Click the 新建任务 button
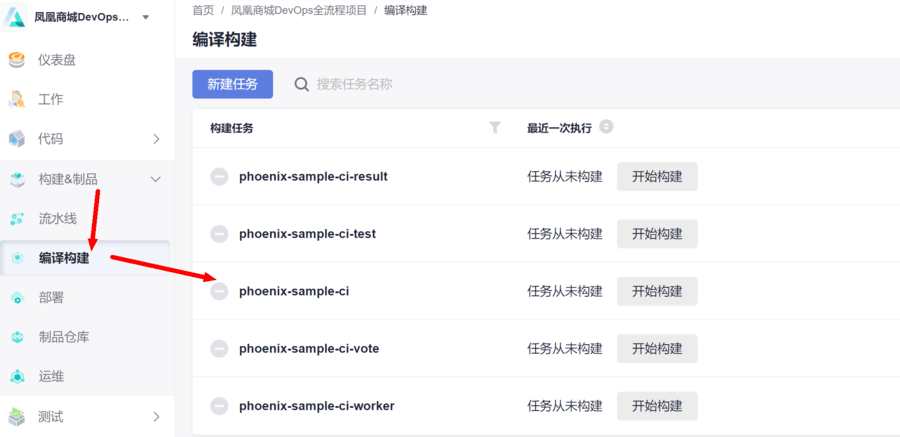The height and width of the screenshot is (437, 900). click(x=232, y=85)
